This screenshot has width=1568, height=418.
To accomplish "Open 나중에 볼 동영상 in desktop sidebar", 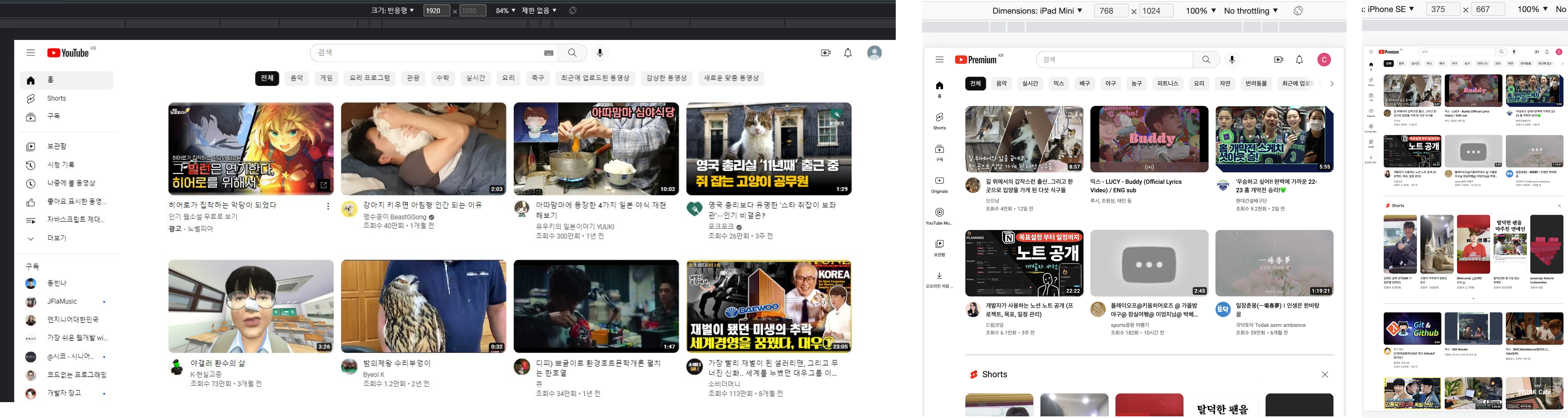I will click(66, 183).
